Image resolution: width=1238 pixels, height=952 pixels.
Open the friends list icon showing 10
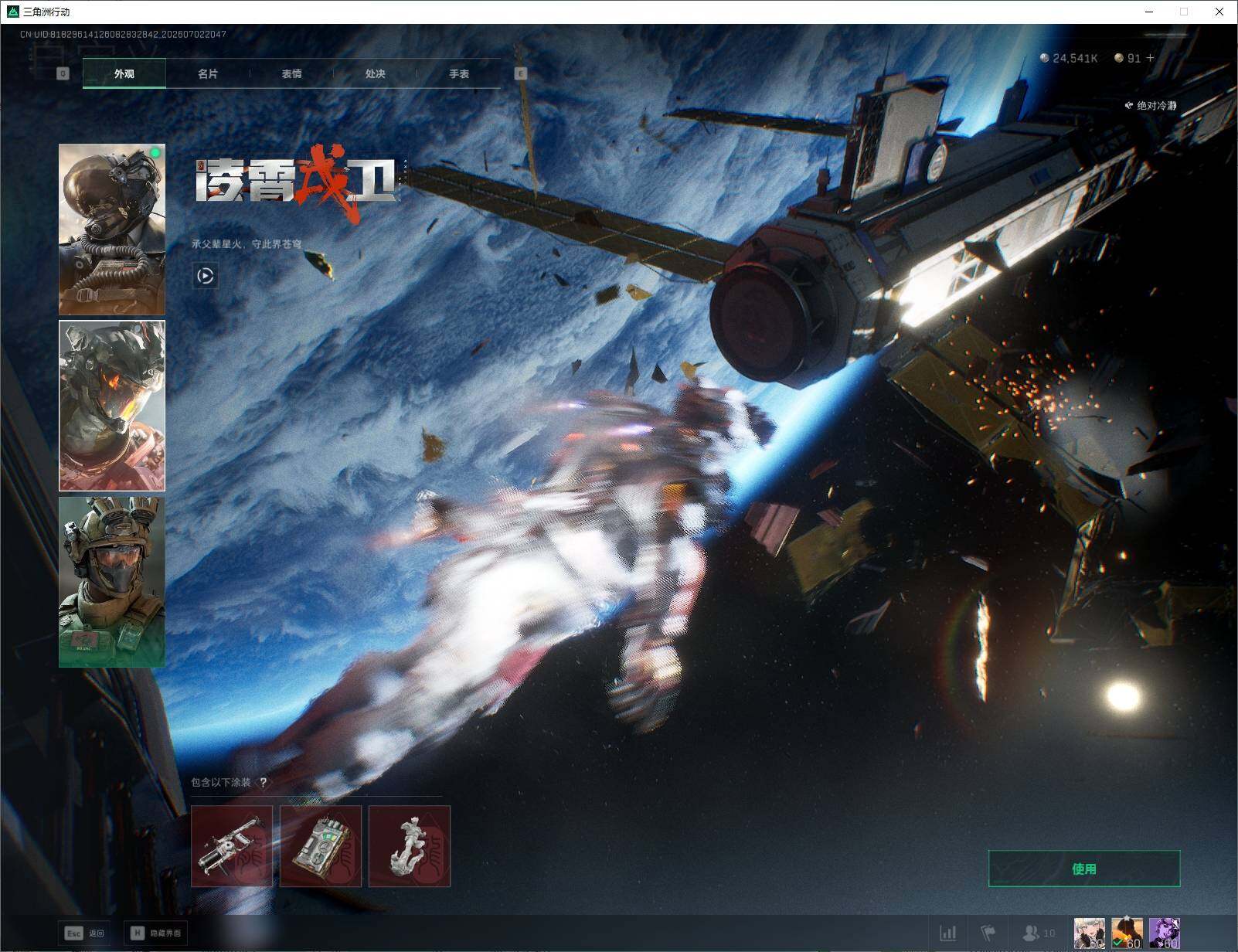1038,933
